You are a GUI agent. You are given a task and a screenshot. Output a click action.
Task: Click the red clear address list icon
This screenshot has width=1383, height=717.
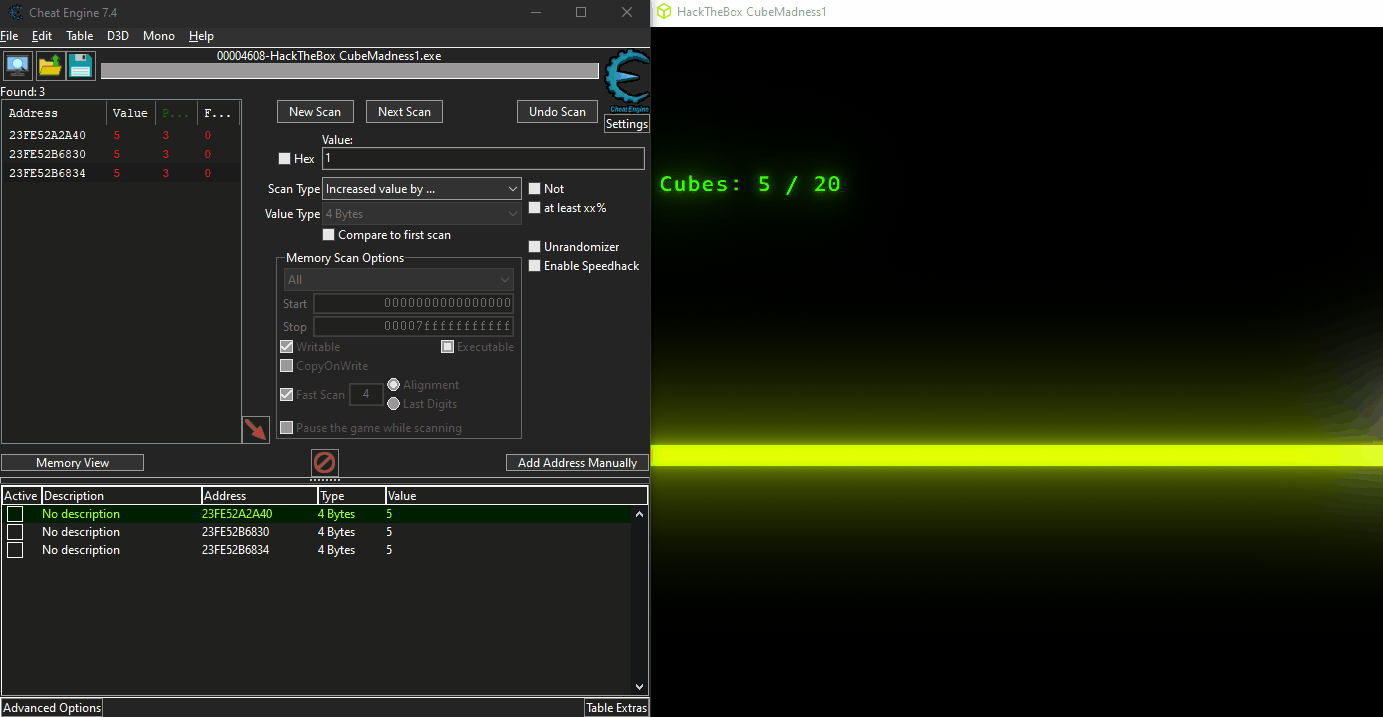(325, 463)
